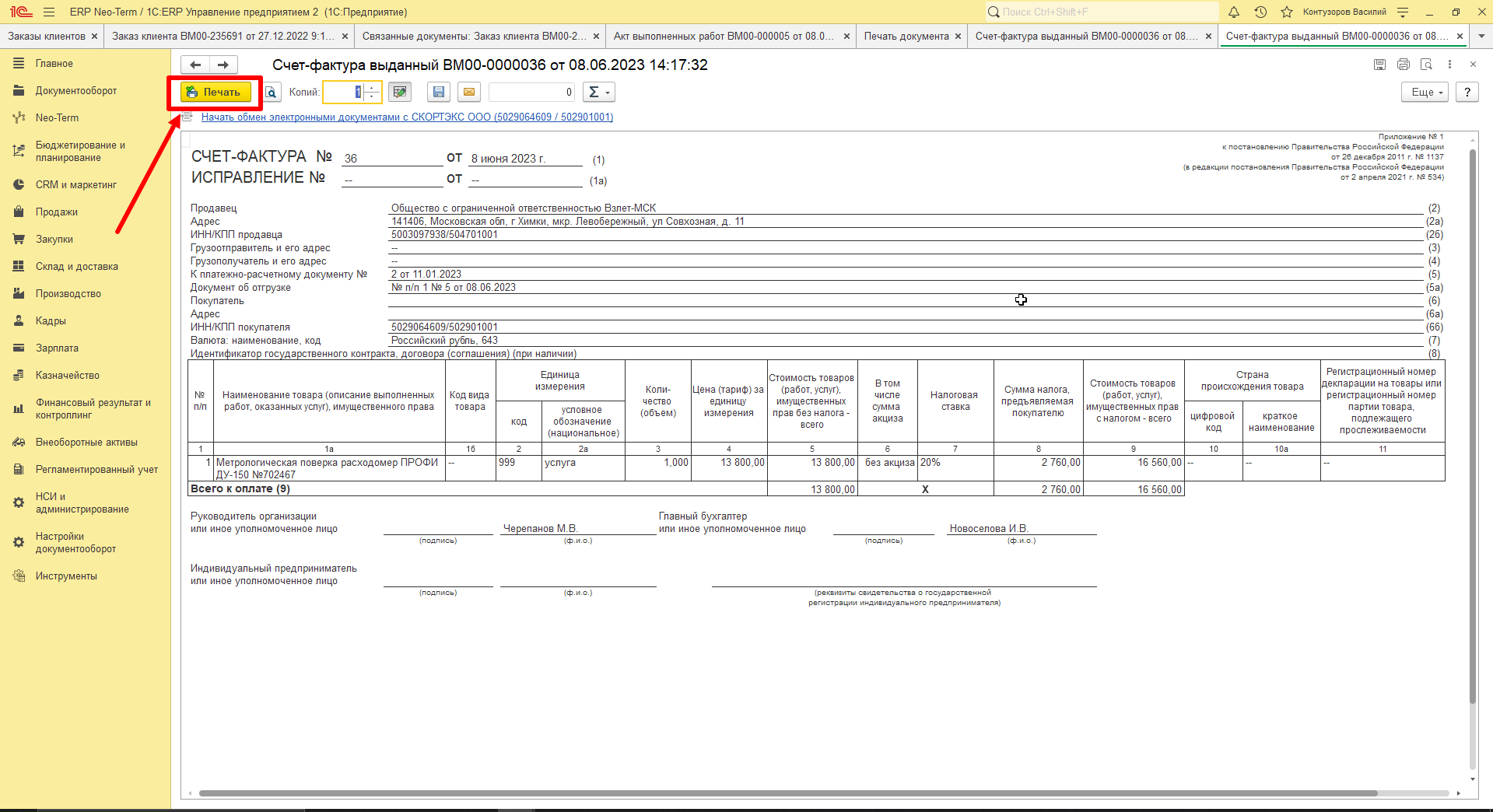1493x812 pixels.
Task: Switch to Заказы клиентов tab
Action: 47,36
